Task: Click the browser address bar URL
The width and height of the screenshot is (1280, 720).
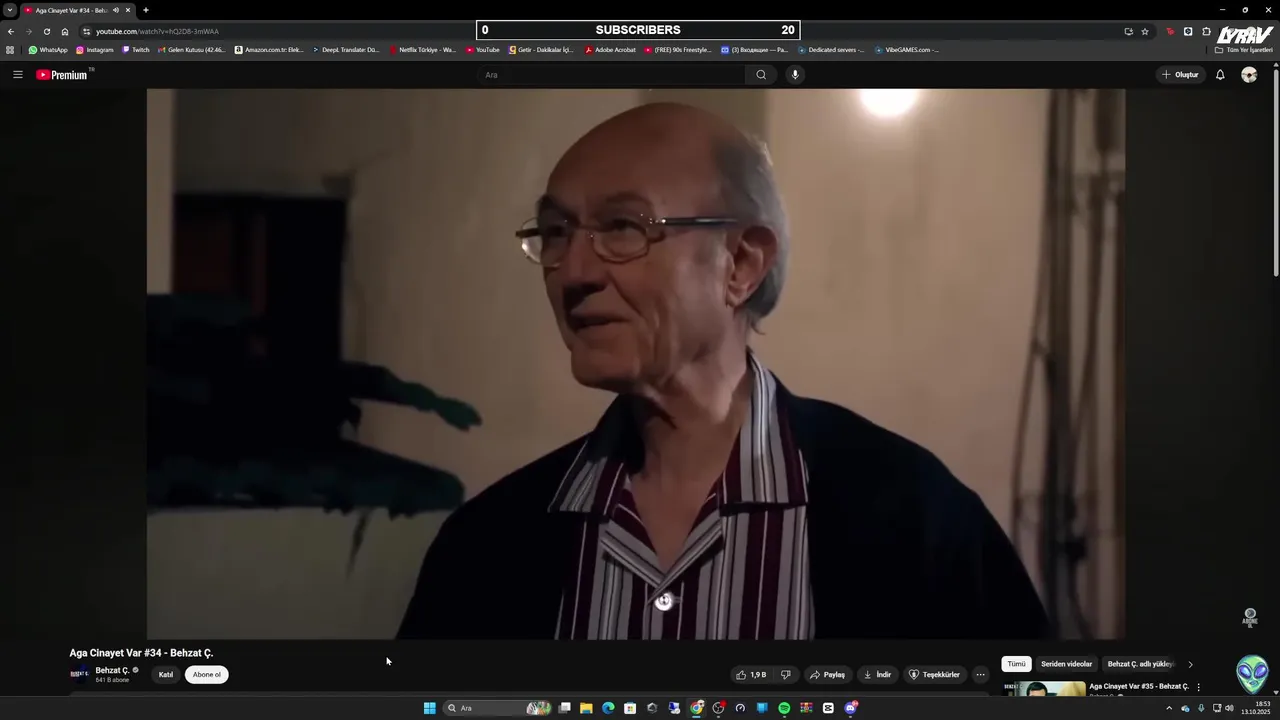Action: point(157,31)
